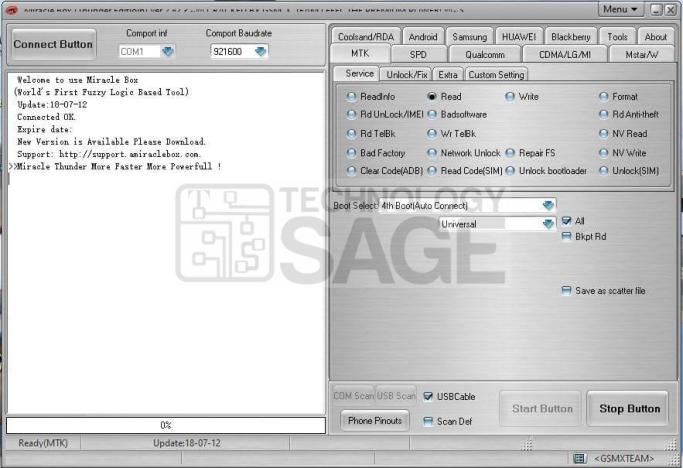Click the <GSMXTEAM> status text
The height and width of the screenshot is (468, 683).
[624, 458]
